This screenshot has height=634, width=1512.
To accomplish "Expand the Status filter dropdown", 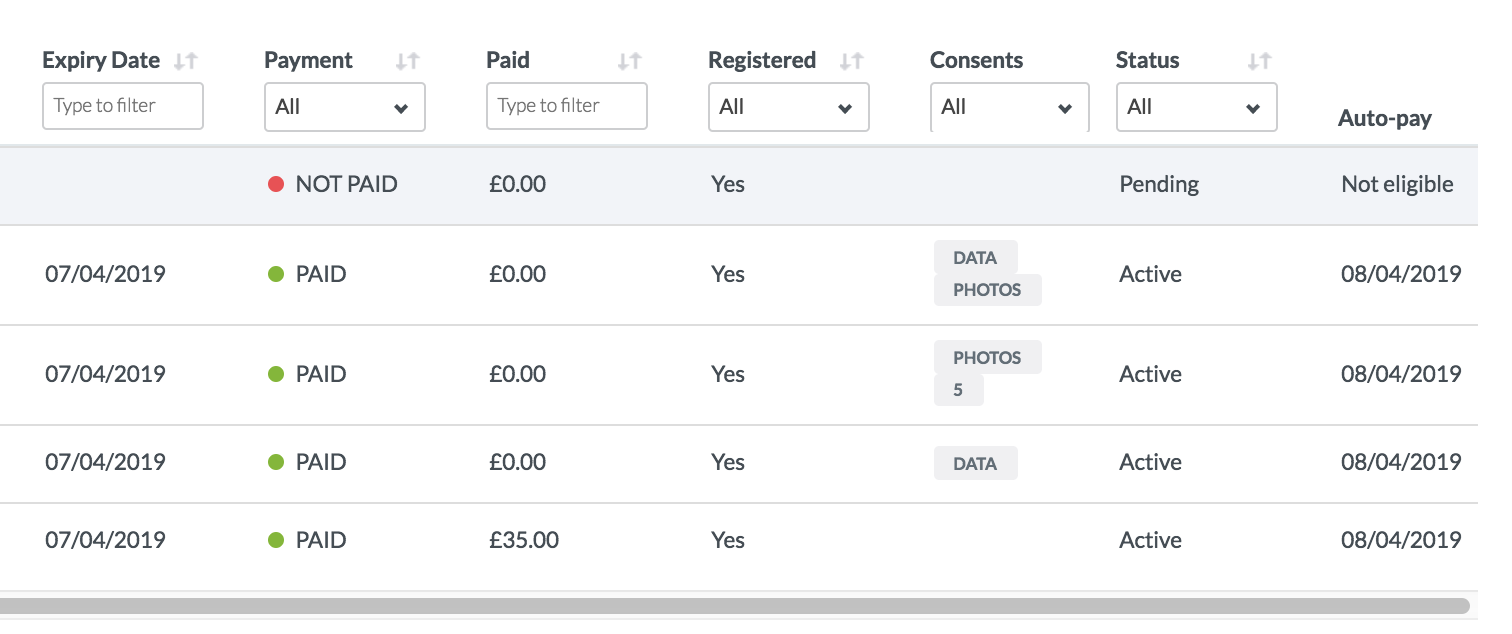I will (x=1196, y=107).
